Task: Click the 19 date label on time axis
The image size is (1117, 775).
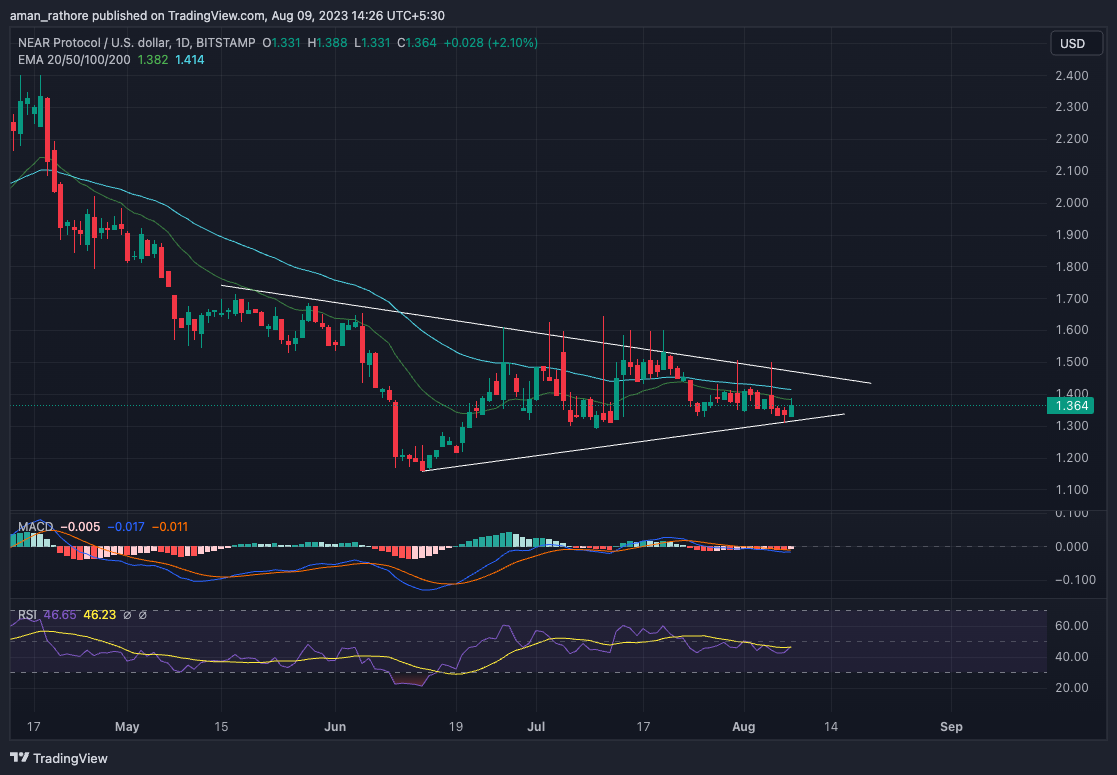Action: (456, 727)
